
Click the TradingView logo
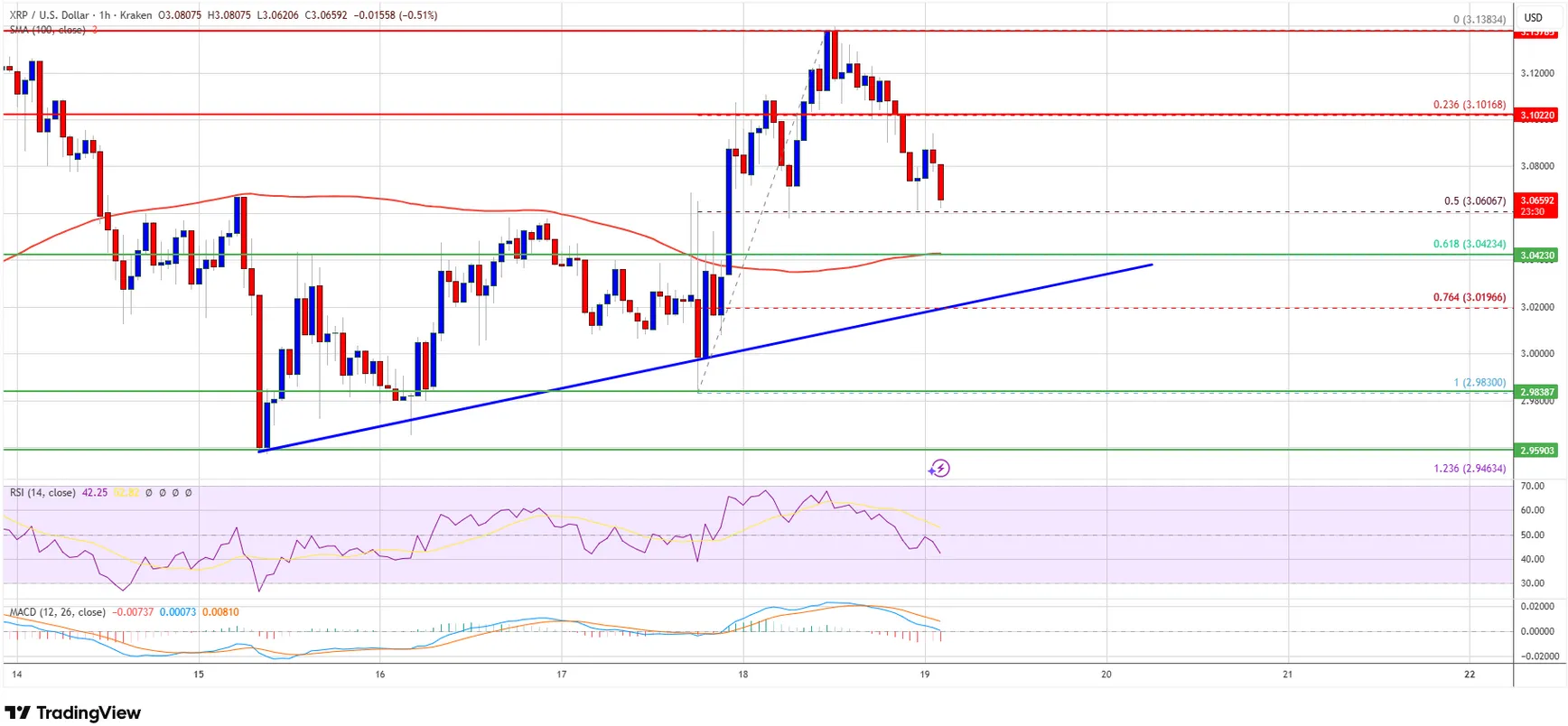point(73,712)
